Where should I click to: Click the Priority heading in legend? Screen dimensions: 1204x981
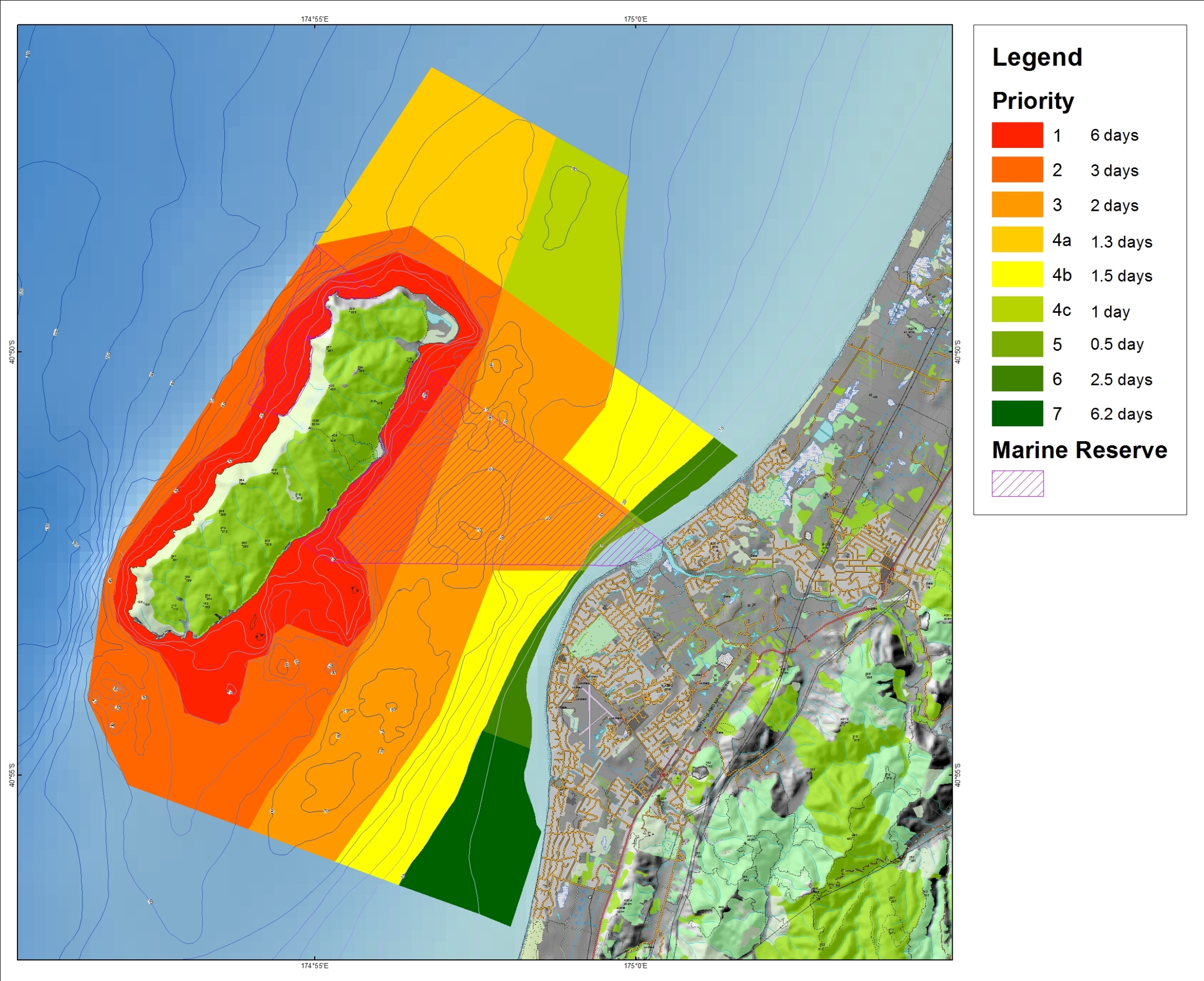tap(1032, 100)
